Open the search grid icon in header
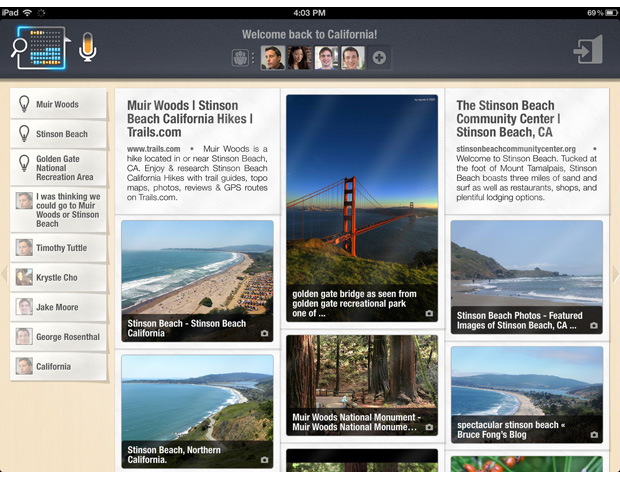The height and width of the screenshot is (480, 620). (41, 48)
